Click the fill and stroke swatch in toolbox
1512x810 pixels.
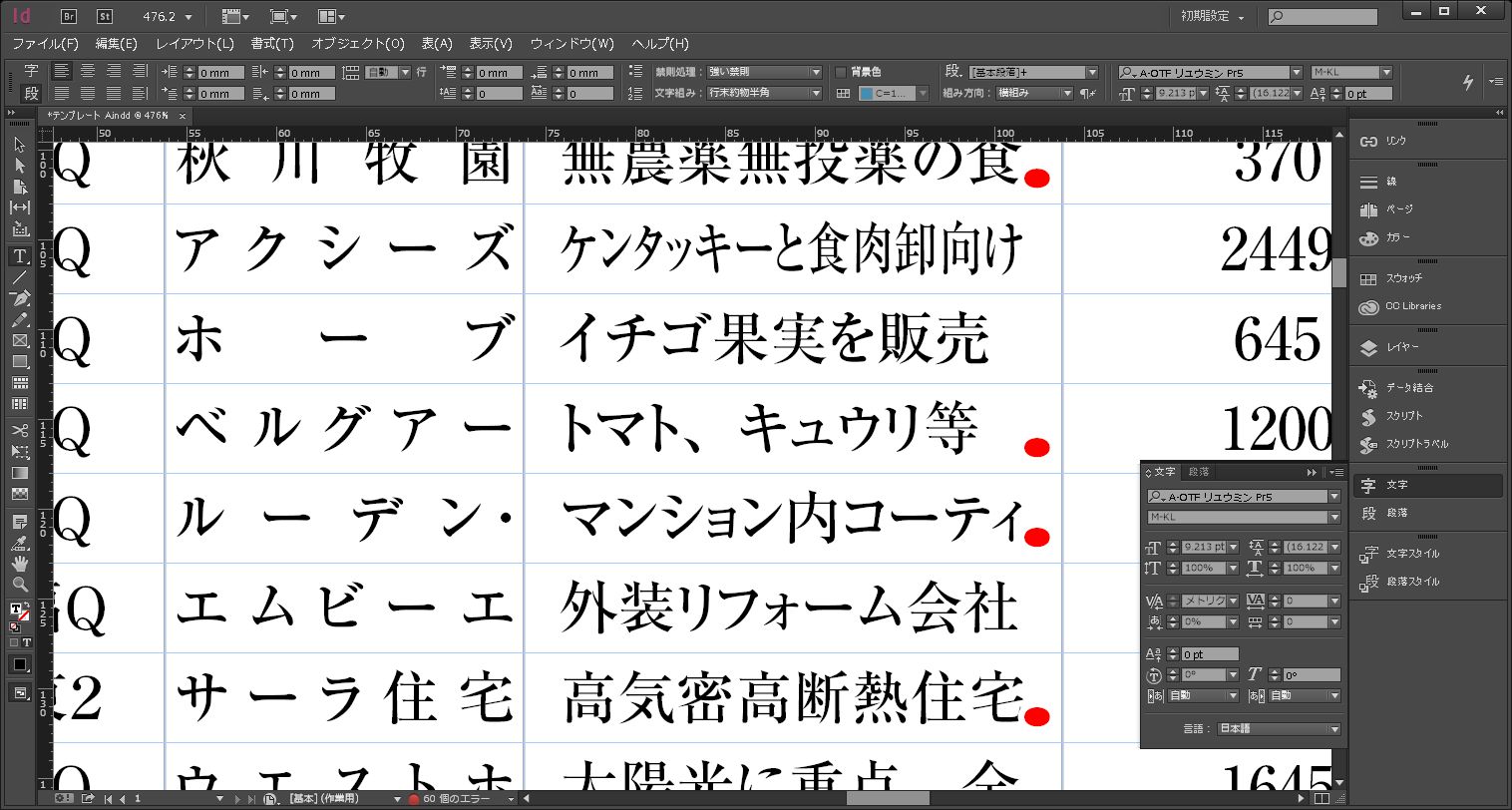19,609
